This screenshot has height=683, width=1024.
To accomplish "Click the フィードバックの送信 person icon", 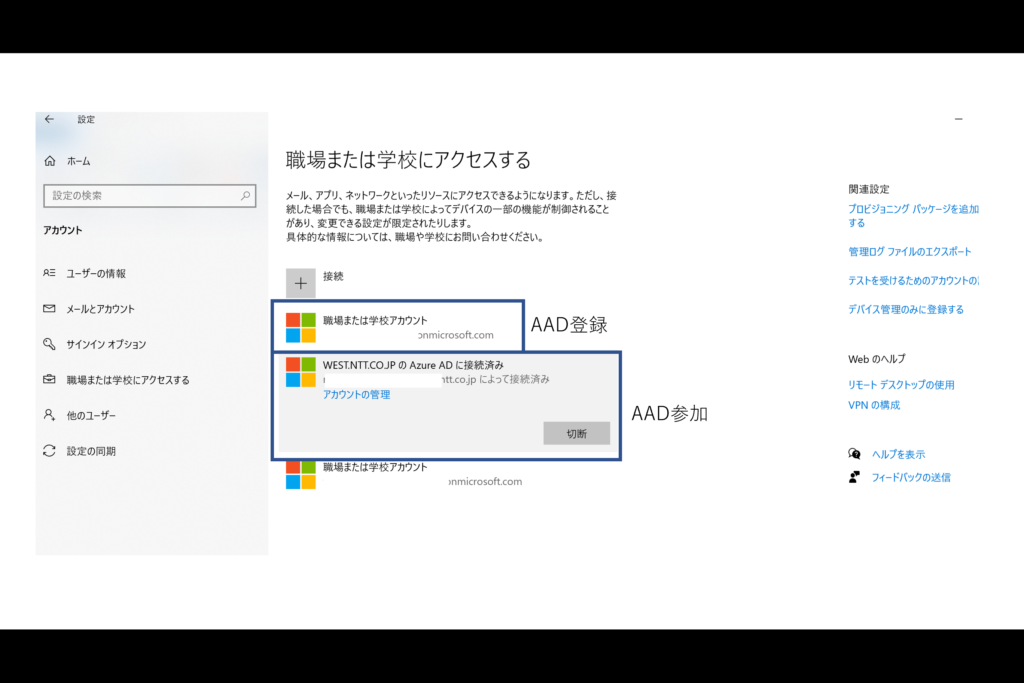I will pos(854,477).
